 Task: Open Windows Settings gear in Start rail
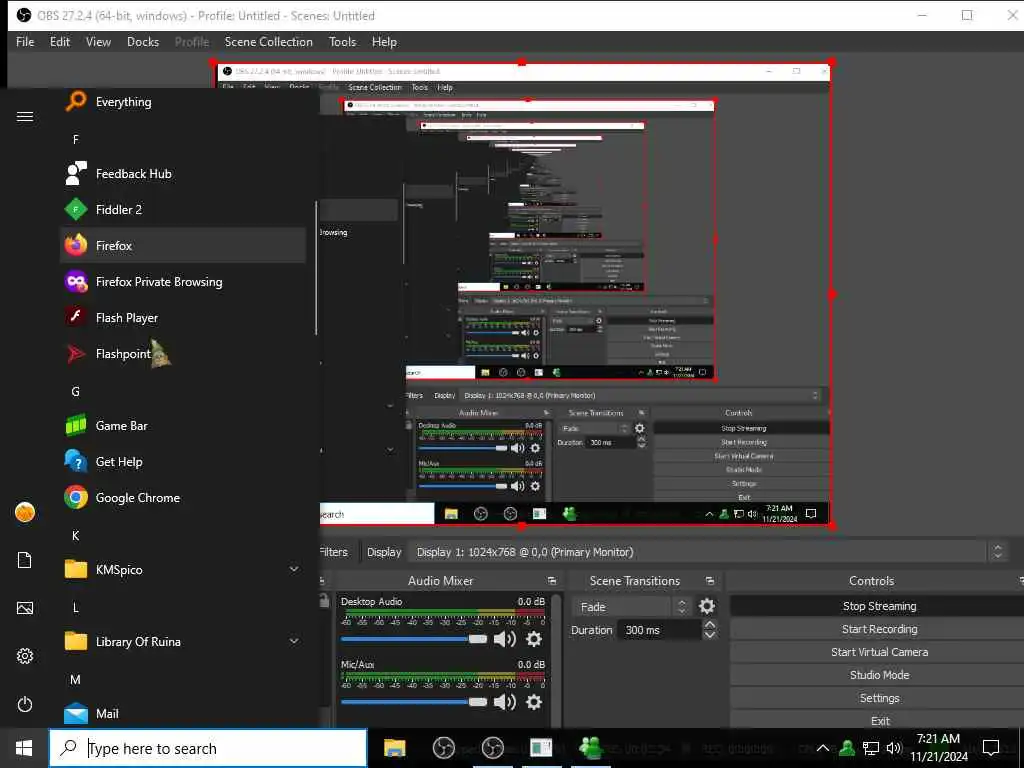point(25,656)
